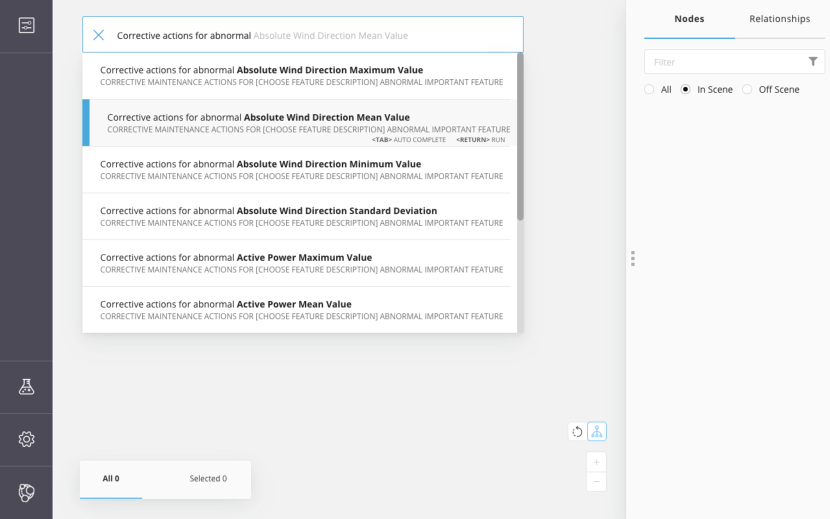Switch to the Relationships tab
Image resolution: width=830 pixels, height=519 pixels.
780,19
